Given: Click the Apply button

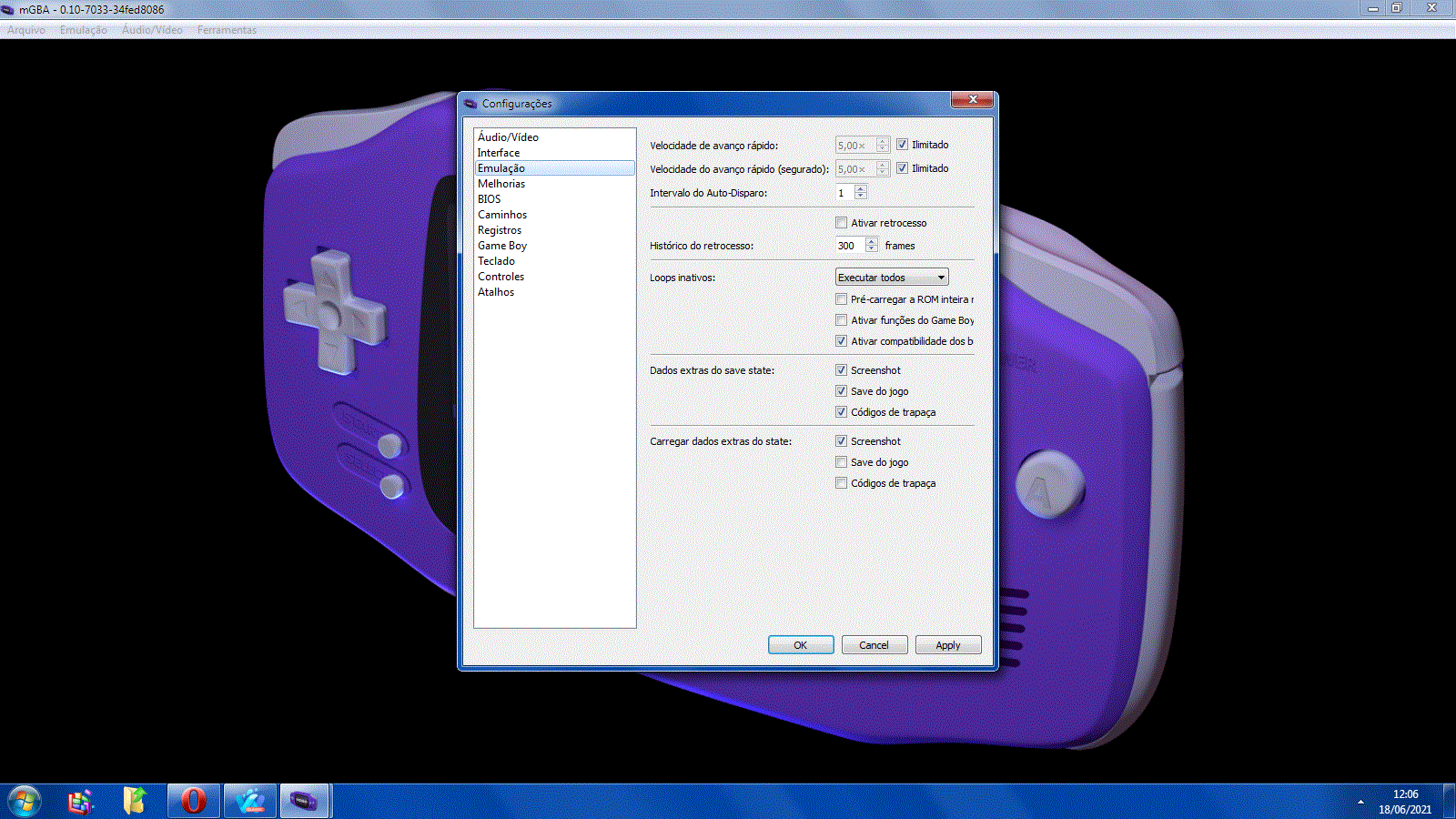Looking at the screenshot, I should tap(948, 644).
